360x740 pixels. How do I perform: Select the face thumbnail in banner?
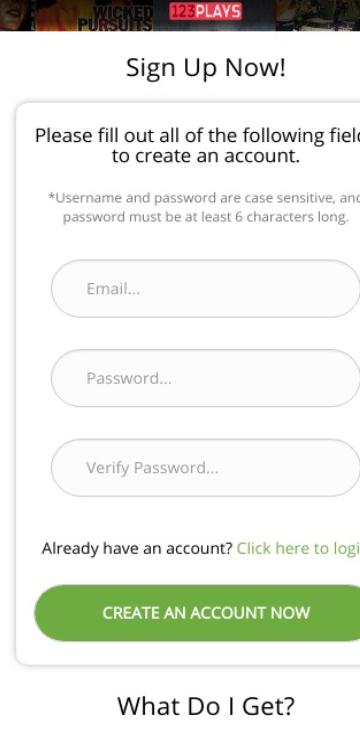[x=16, y=15]
